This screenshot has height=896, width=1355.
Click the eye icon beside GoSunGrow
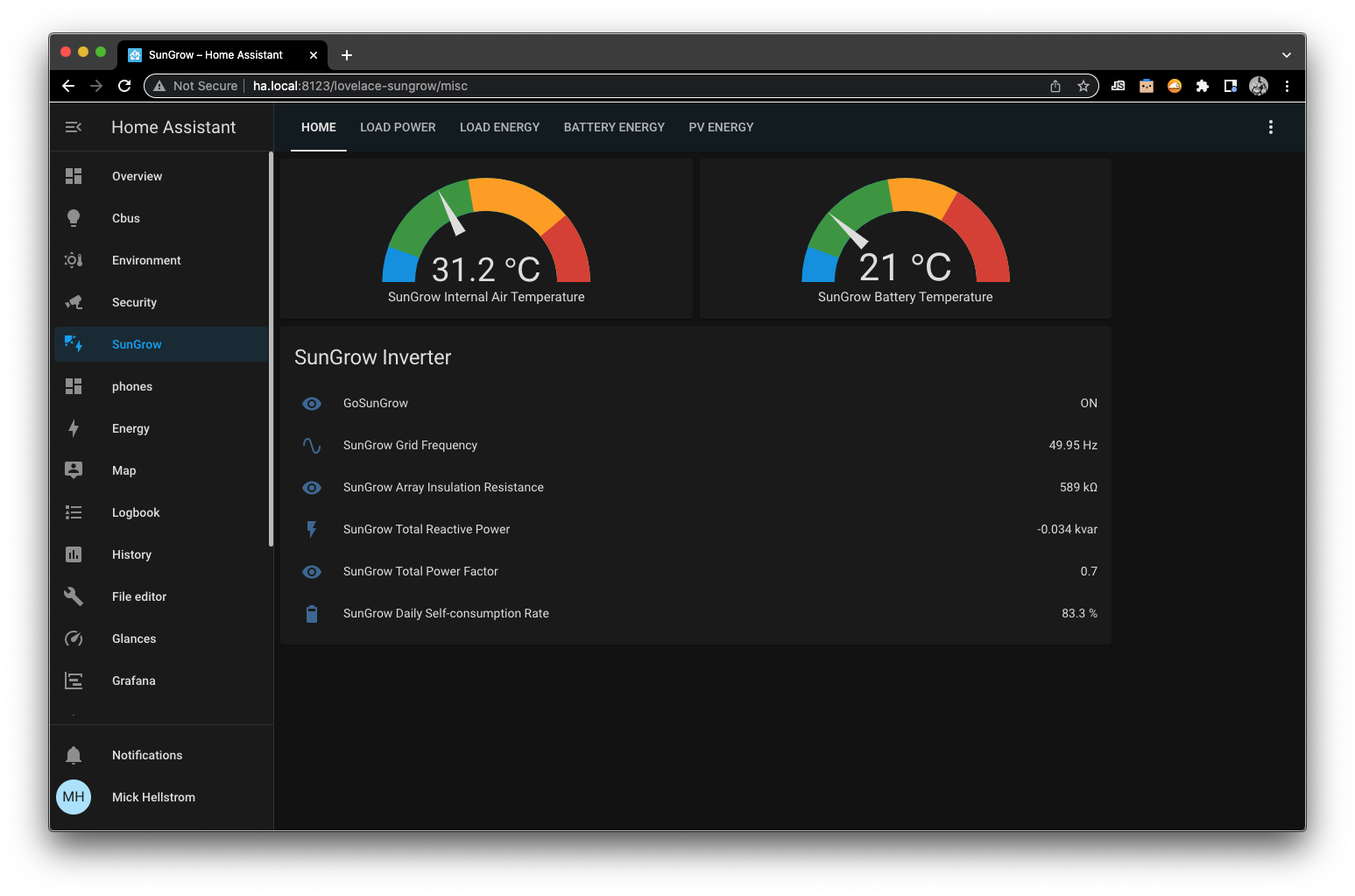click(312, 403)
